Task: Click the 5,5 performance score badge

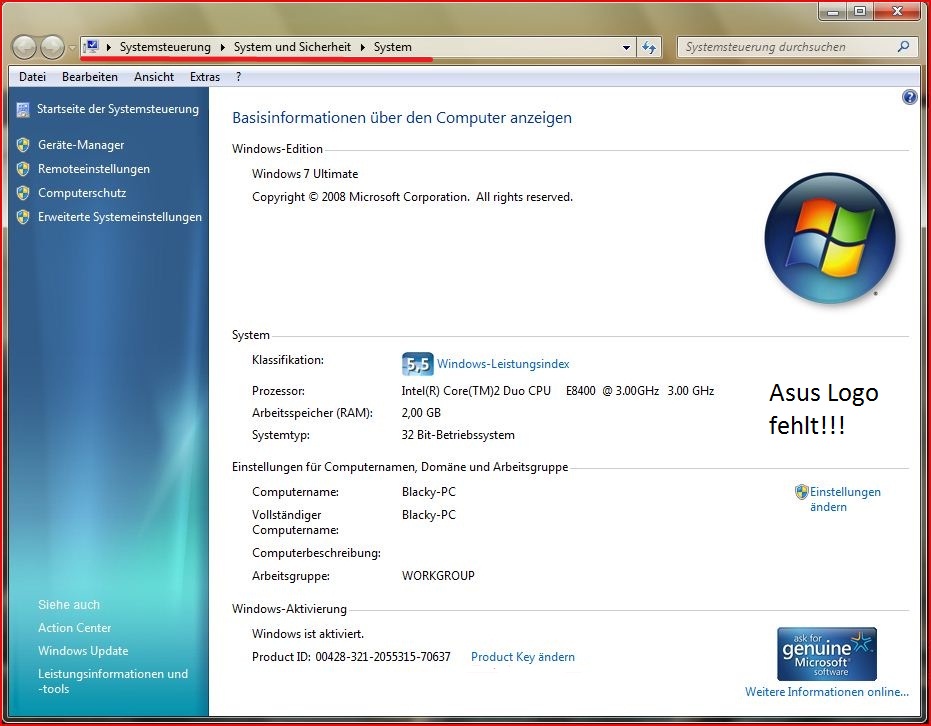Action: (417, 364)
